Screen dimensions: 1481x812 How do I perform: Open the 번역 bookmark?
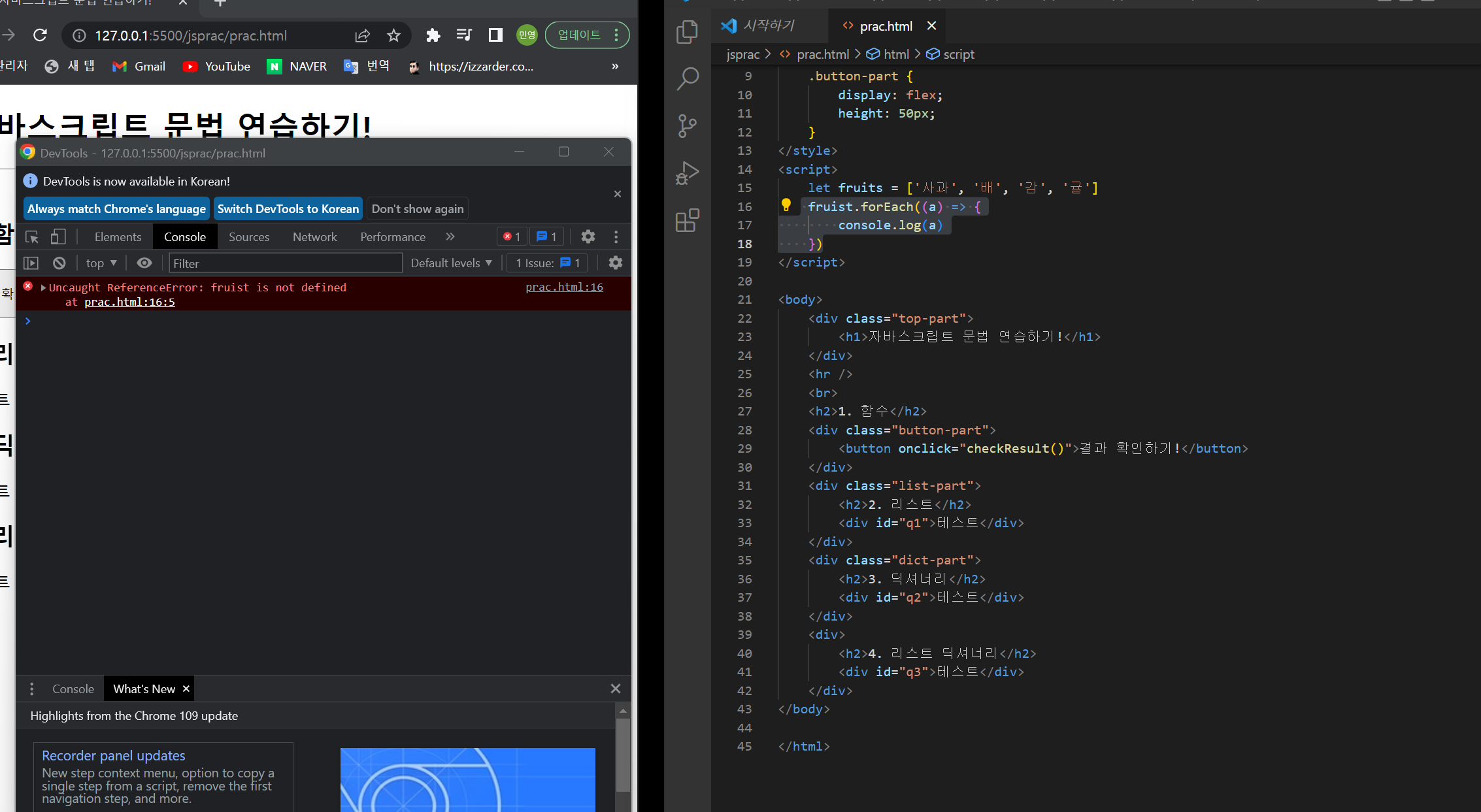click(x=367, y=67)
